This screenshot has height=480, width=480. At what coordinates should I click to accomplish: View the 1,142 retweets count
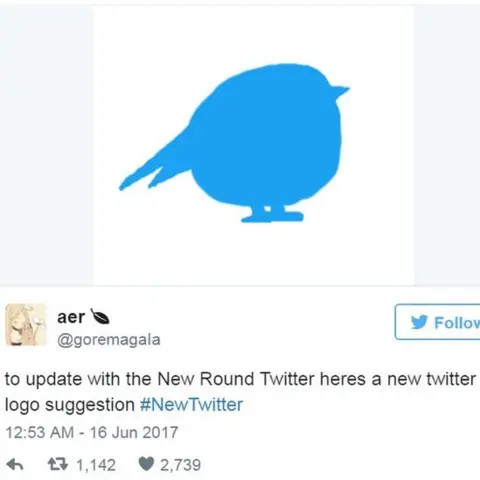pos(96,465)
